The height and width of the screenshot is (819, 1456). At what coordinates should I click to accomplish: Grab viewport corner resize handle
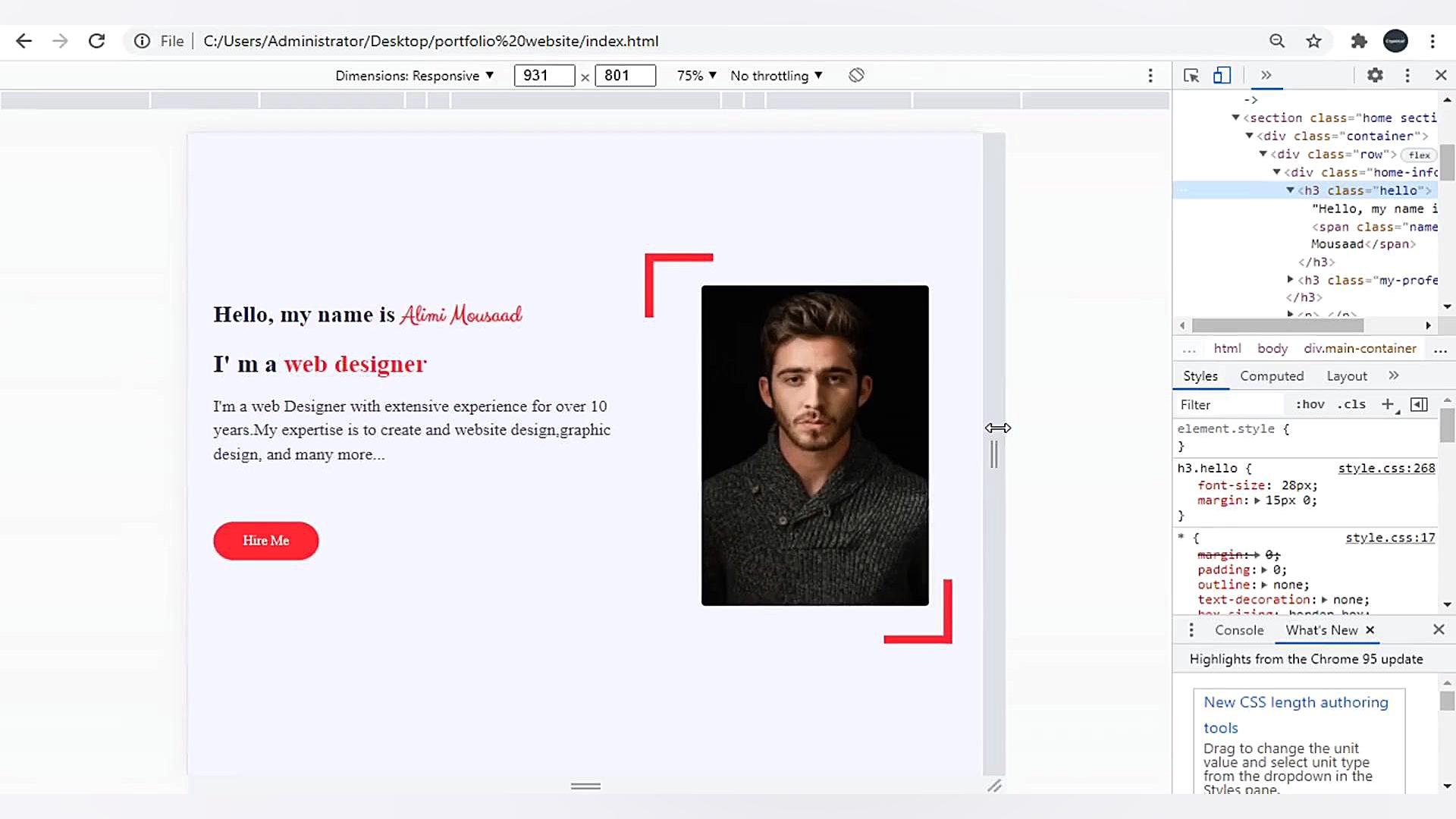tap(994, 786)
